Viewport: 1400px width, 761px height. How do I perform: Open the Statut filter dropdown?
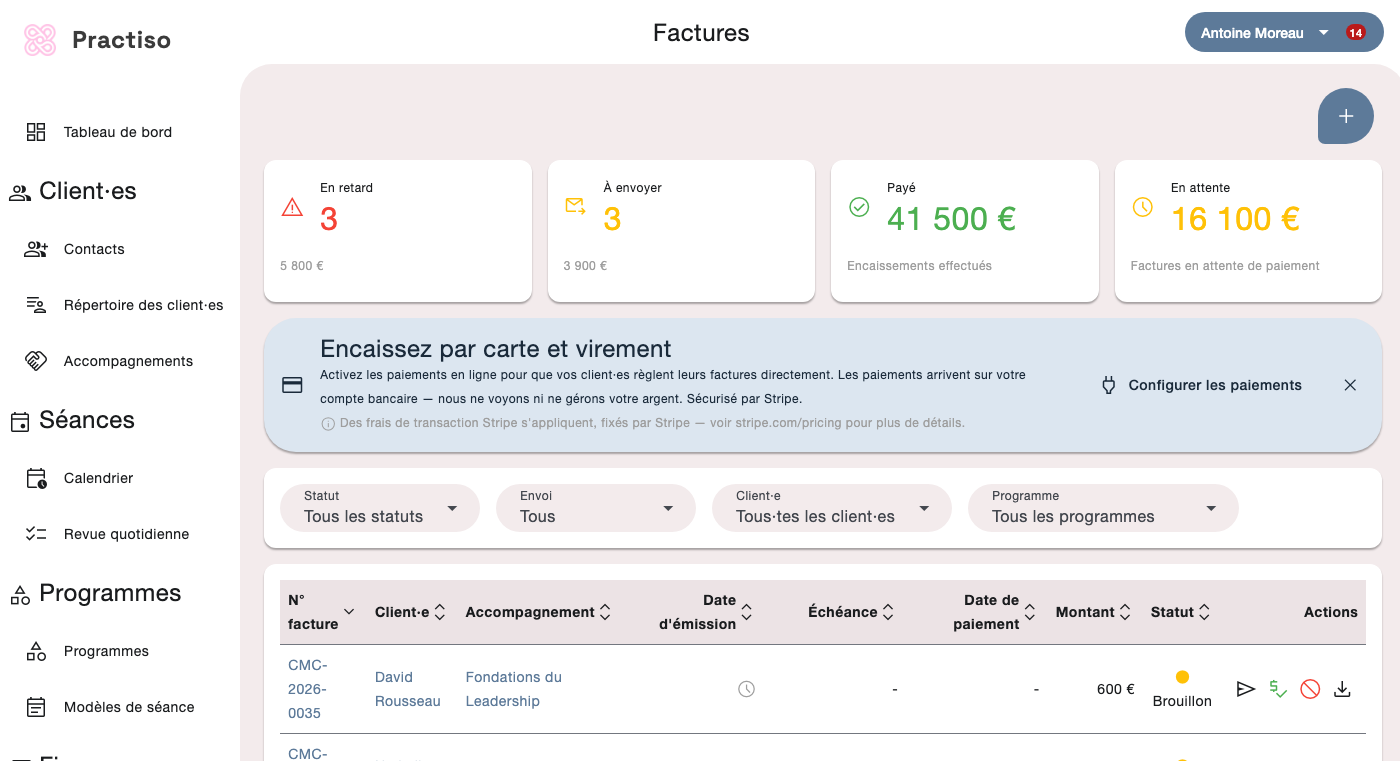pyautogui.click(x=380, y=508)
